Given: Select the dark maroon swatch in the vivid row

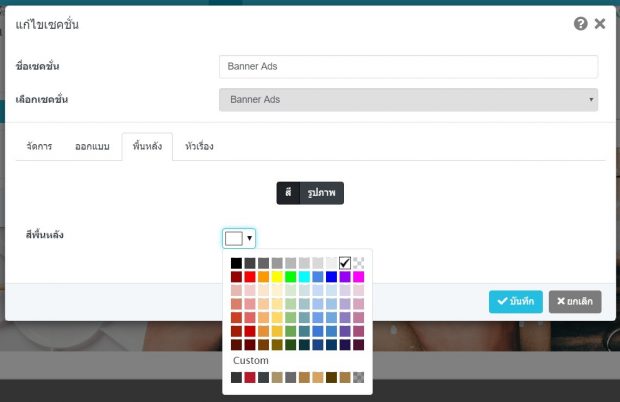Looking at the screenshot, I should pyautogui.click(x=236, y=277).
